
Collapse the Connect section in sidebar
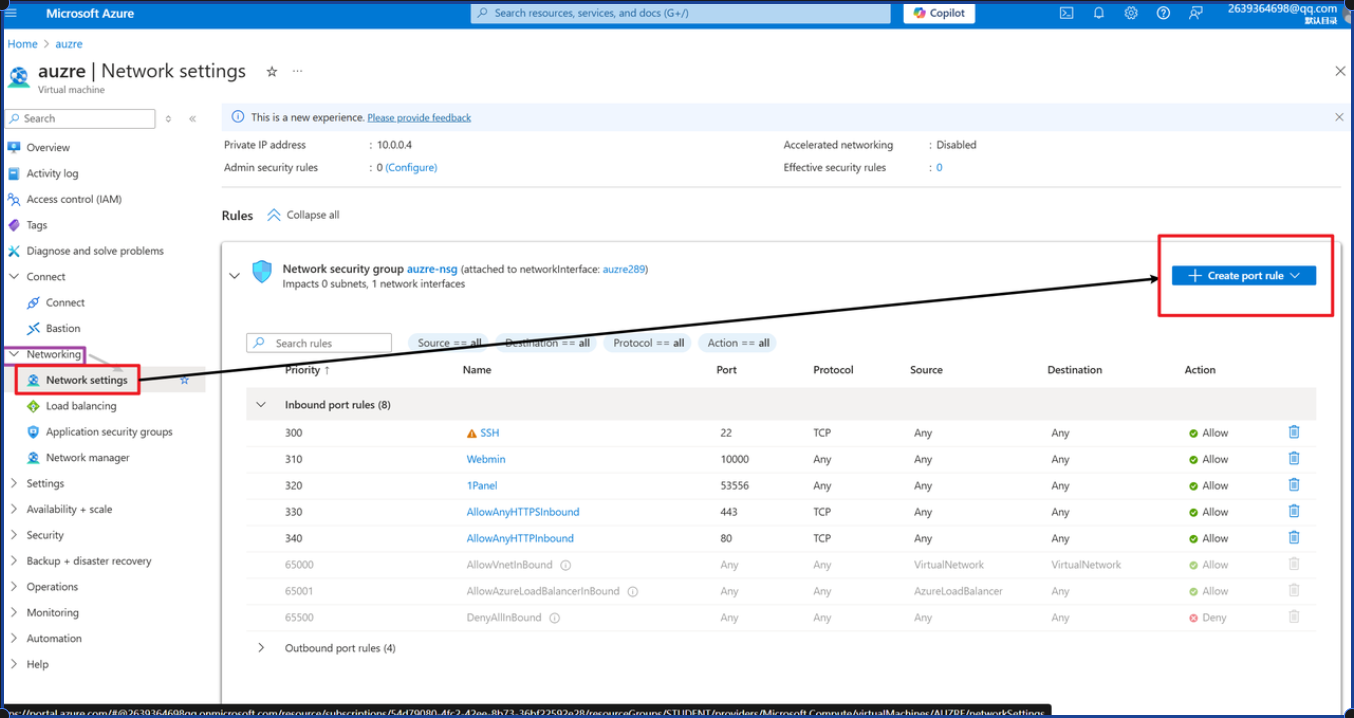coord(14,277)
